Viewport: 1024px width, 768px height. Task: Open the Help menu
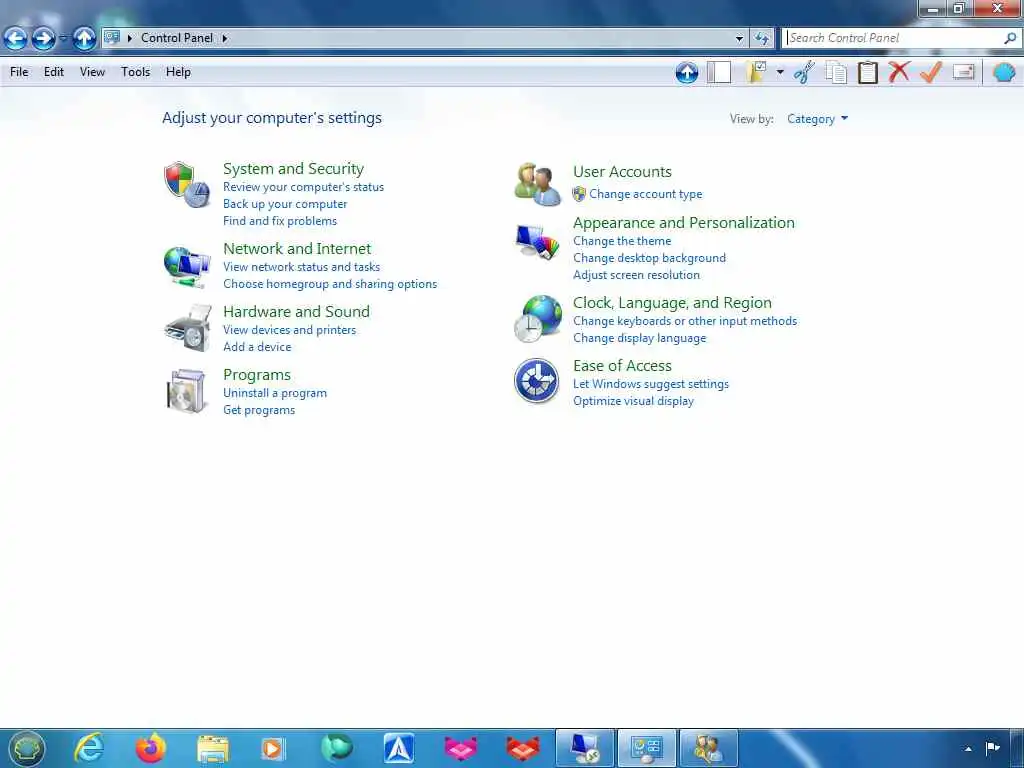tap(178, 72)
